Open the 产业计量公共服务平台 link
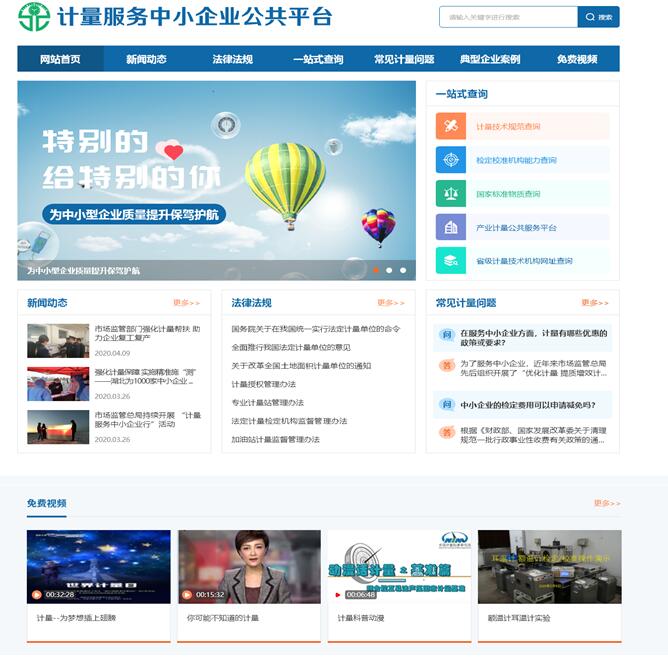Viewport: 668px width, 664px height. tap(516, 227)
